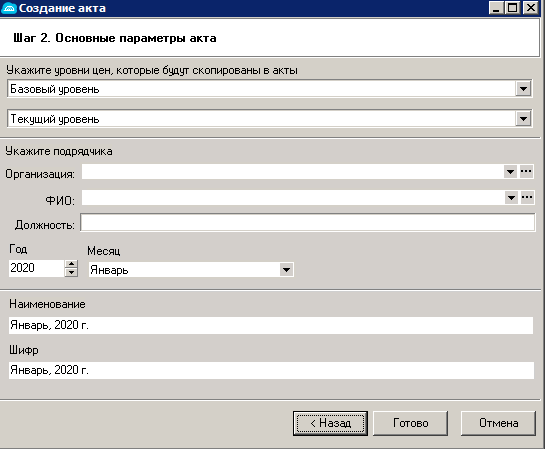The image size is (545, 449).
Task: Click the Год field showing 2020
Action: 36,268
